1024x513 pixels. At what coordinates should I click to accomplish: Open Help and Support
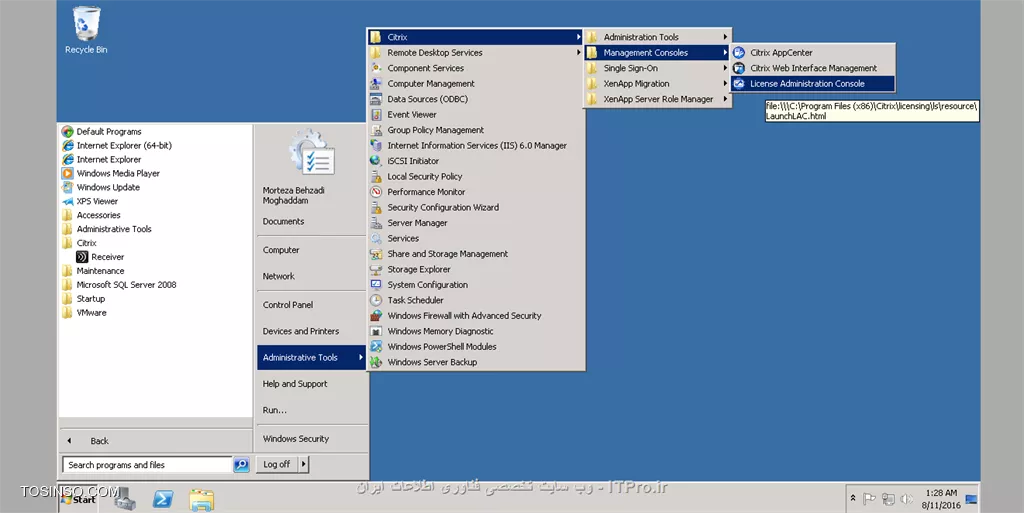[295, 384]
